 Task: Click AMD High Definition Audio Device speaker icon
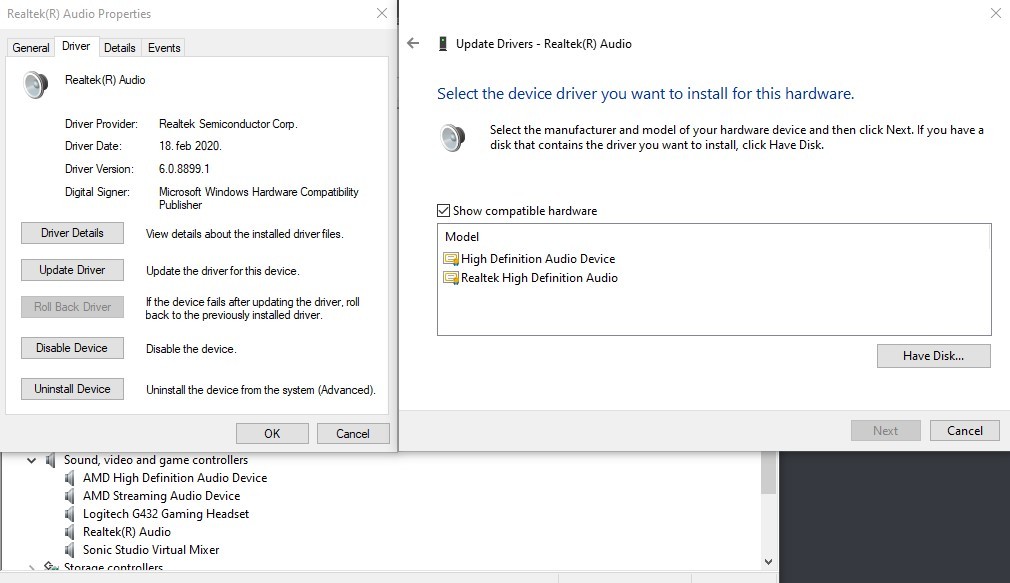[x=70, y=478]
